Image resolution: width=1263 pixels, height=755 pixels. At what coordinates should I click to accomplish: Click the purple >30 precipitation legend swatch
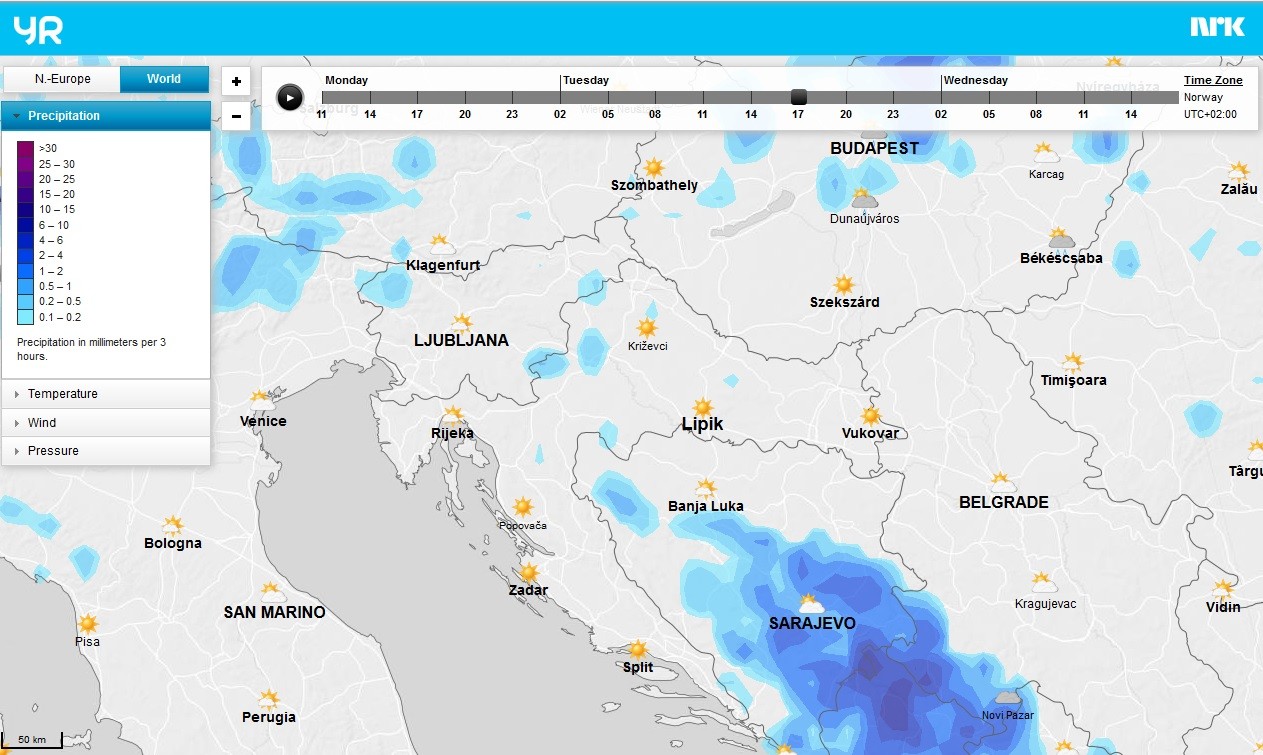(25, 149)
